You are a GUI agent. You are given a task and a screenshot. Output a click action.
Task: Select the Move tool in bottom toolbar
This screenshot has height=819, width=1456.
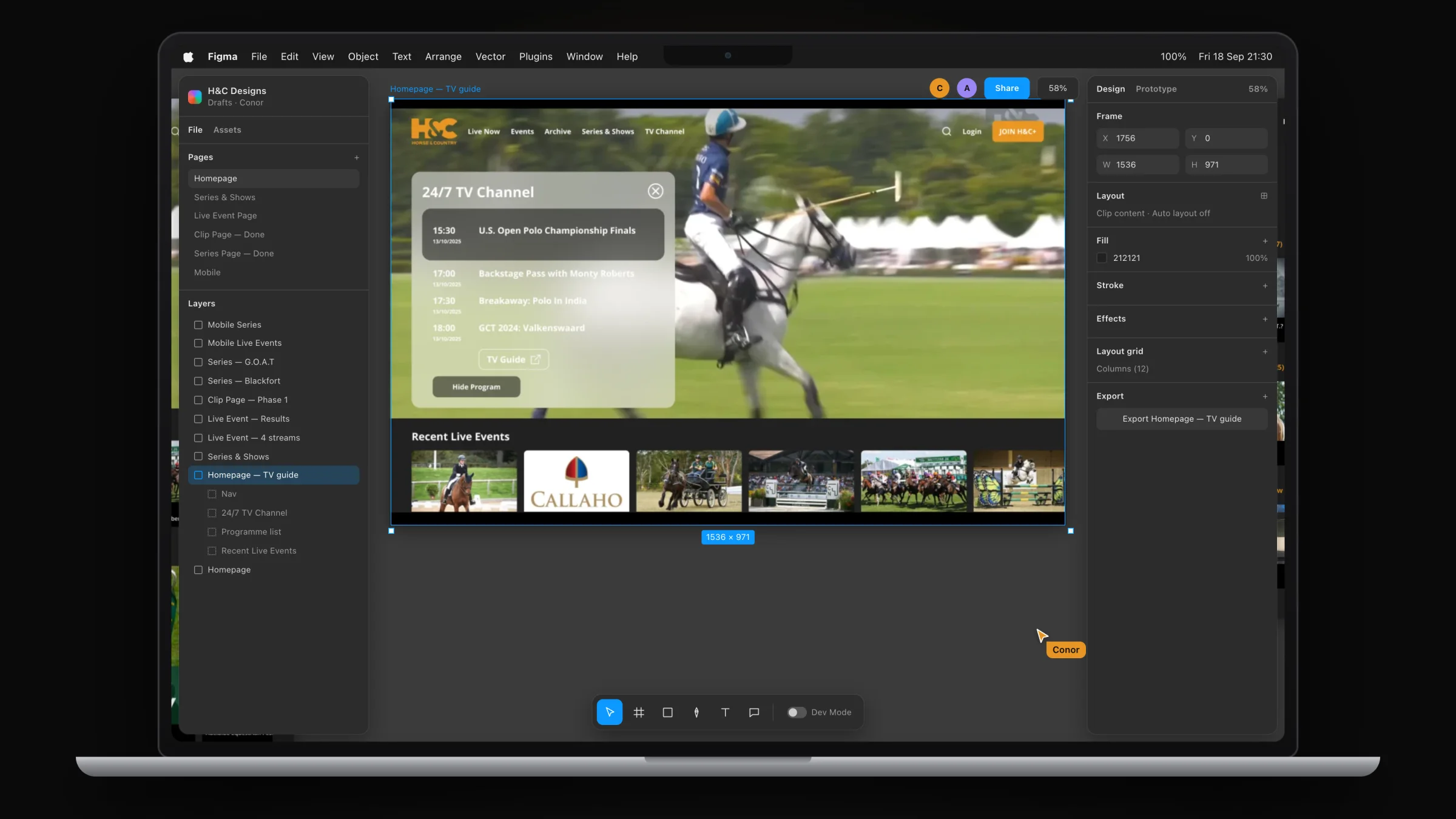click(609, 712)
